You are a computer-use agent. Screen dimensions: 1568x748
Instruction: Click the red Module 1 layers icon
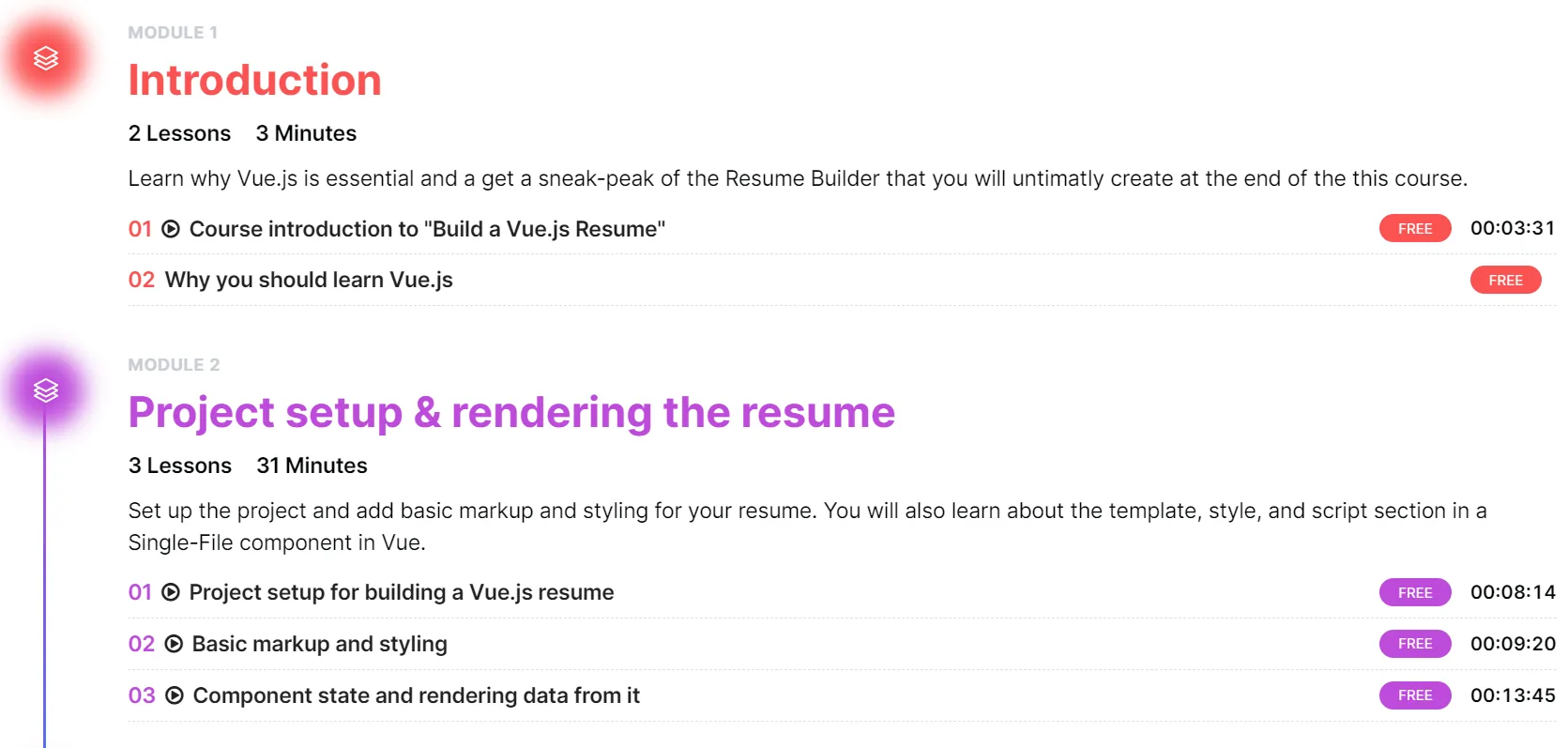(46, 58)
